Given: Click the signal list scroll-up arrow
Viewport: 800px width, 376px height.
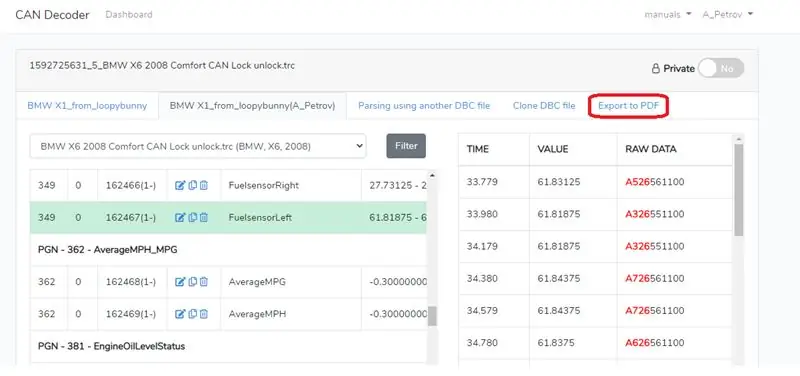Looking at the screenshot, I should point(432,176).
